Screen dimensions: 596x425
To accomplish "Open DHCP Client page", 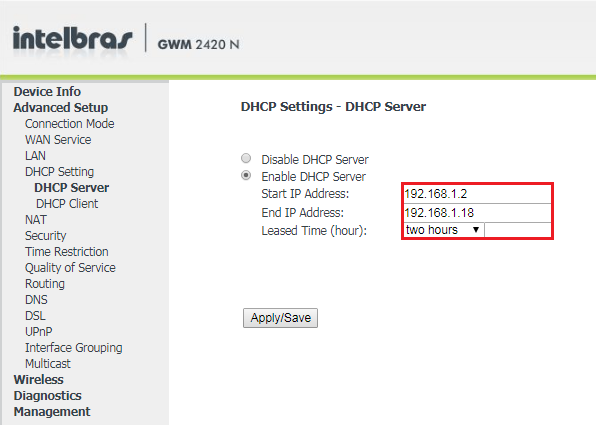I will pyautogui.click(x=67, y=204).
